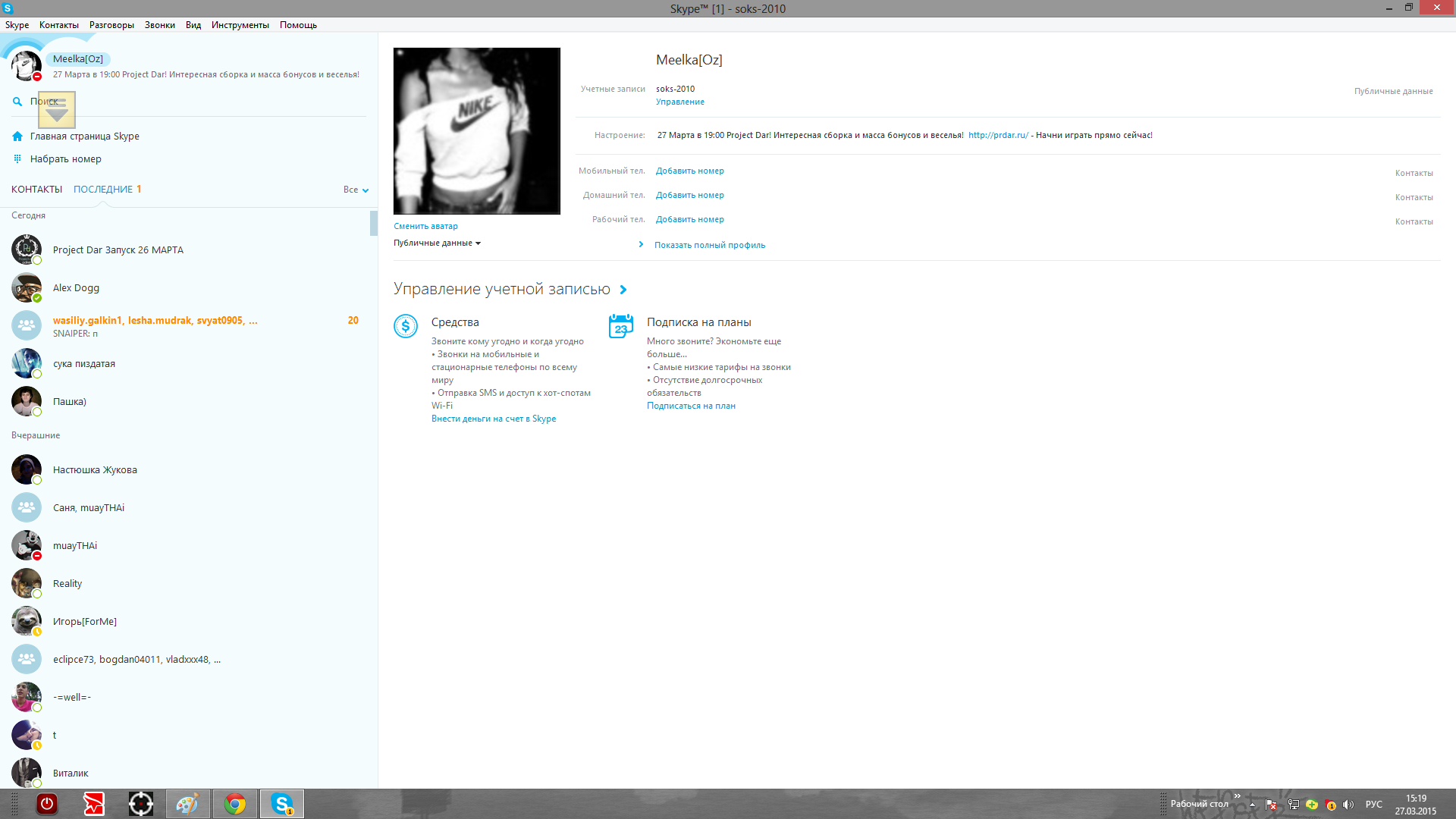Add home phone number
The height and width of the screenshot is (819, 1456).
[689, 195]
